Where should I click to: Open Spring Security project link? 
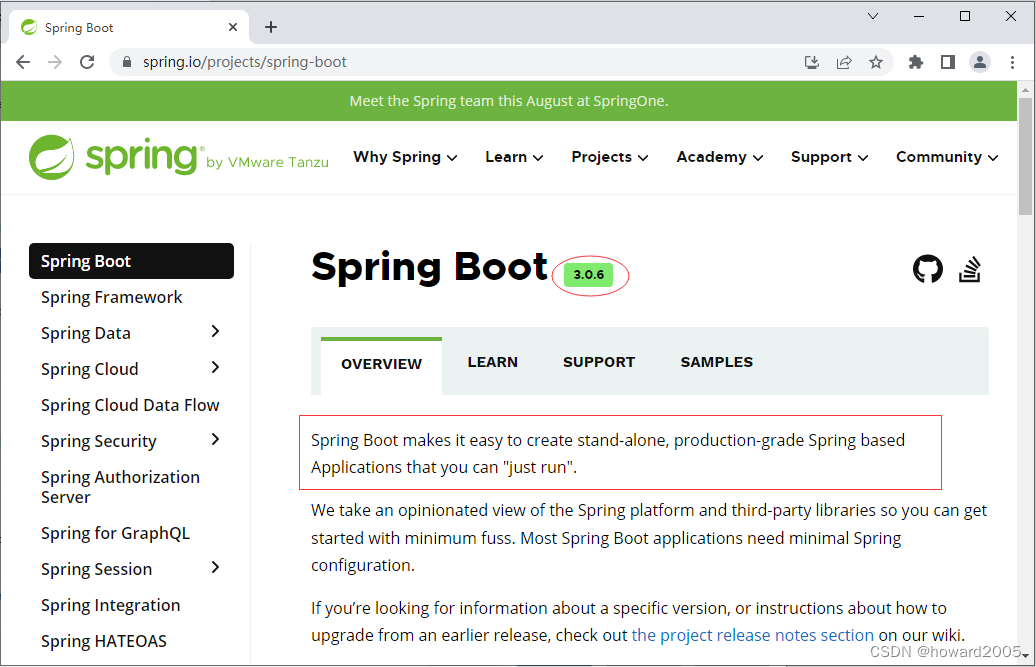tap(98, 441)
